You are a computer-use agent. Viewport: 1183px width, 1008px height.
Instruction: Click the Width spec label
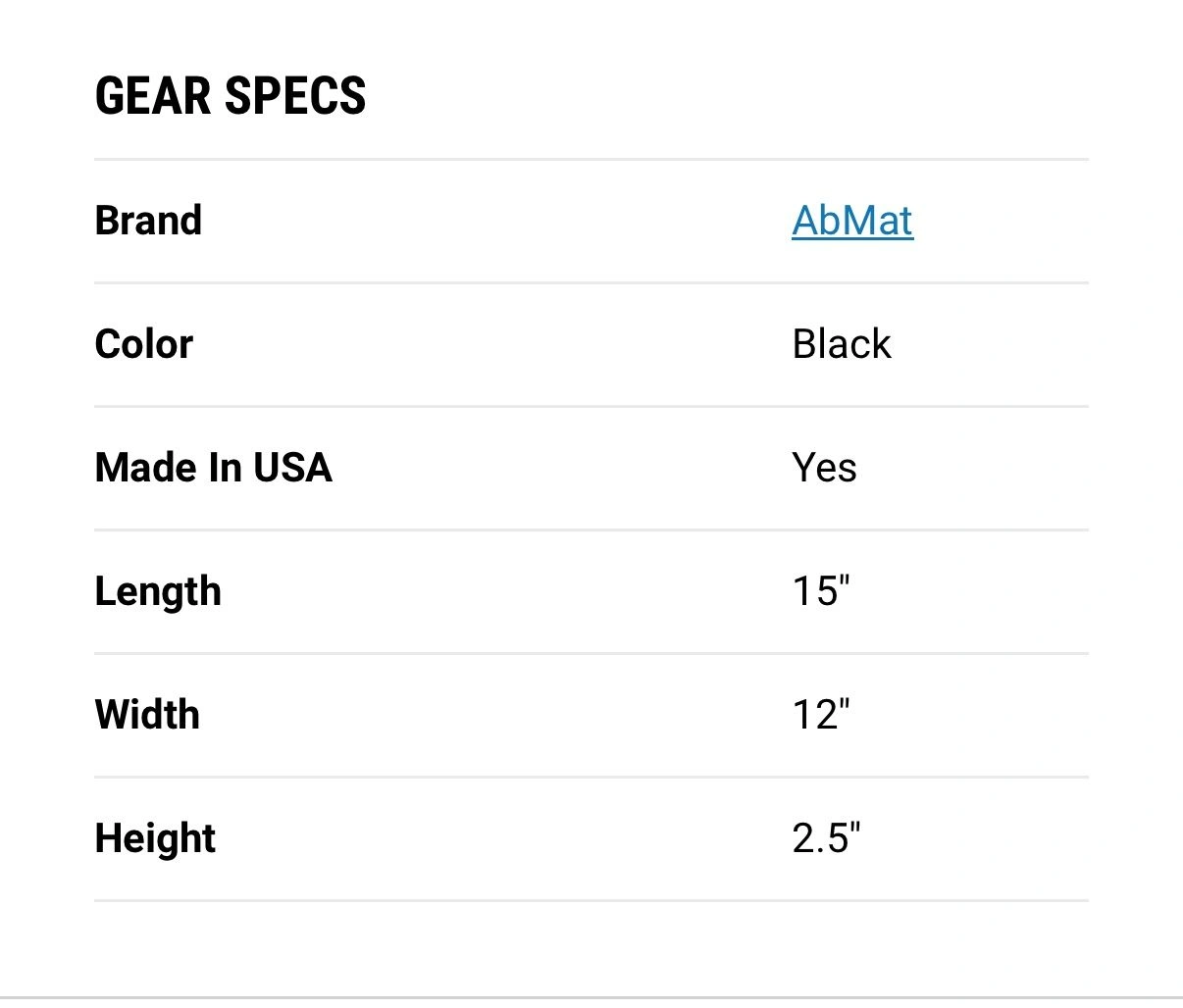147,715
